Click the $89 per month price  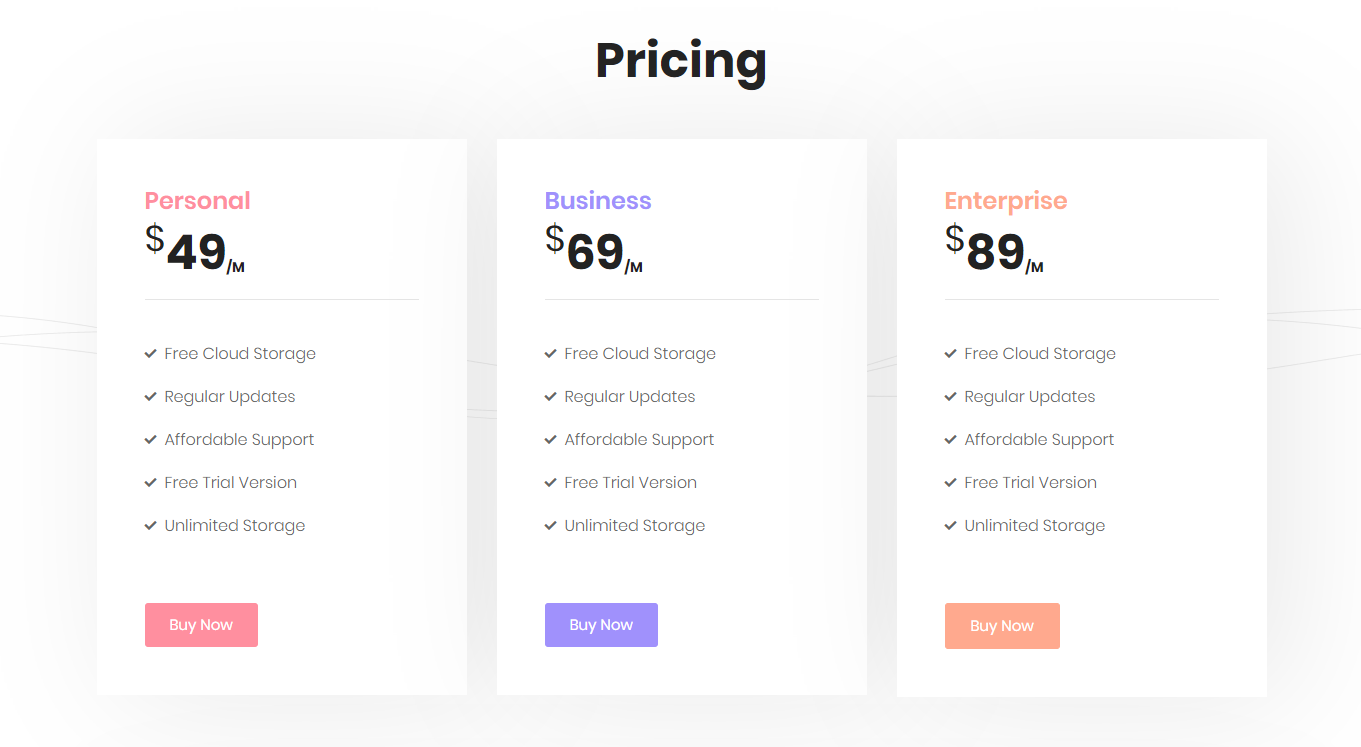994,250
